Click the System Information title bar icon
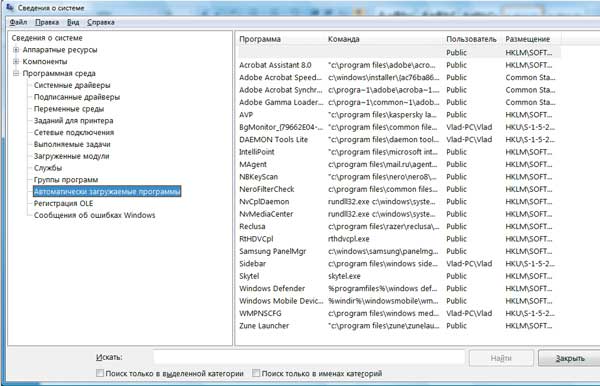The image size is (600, 386). coord(10,7)
